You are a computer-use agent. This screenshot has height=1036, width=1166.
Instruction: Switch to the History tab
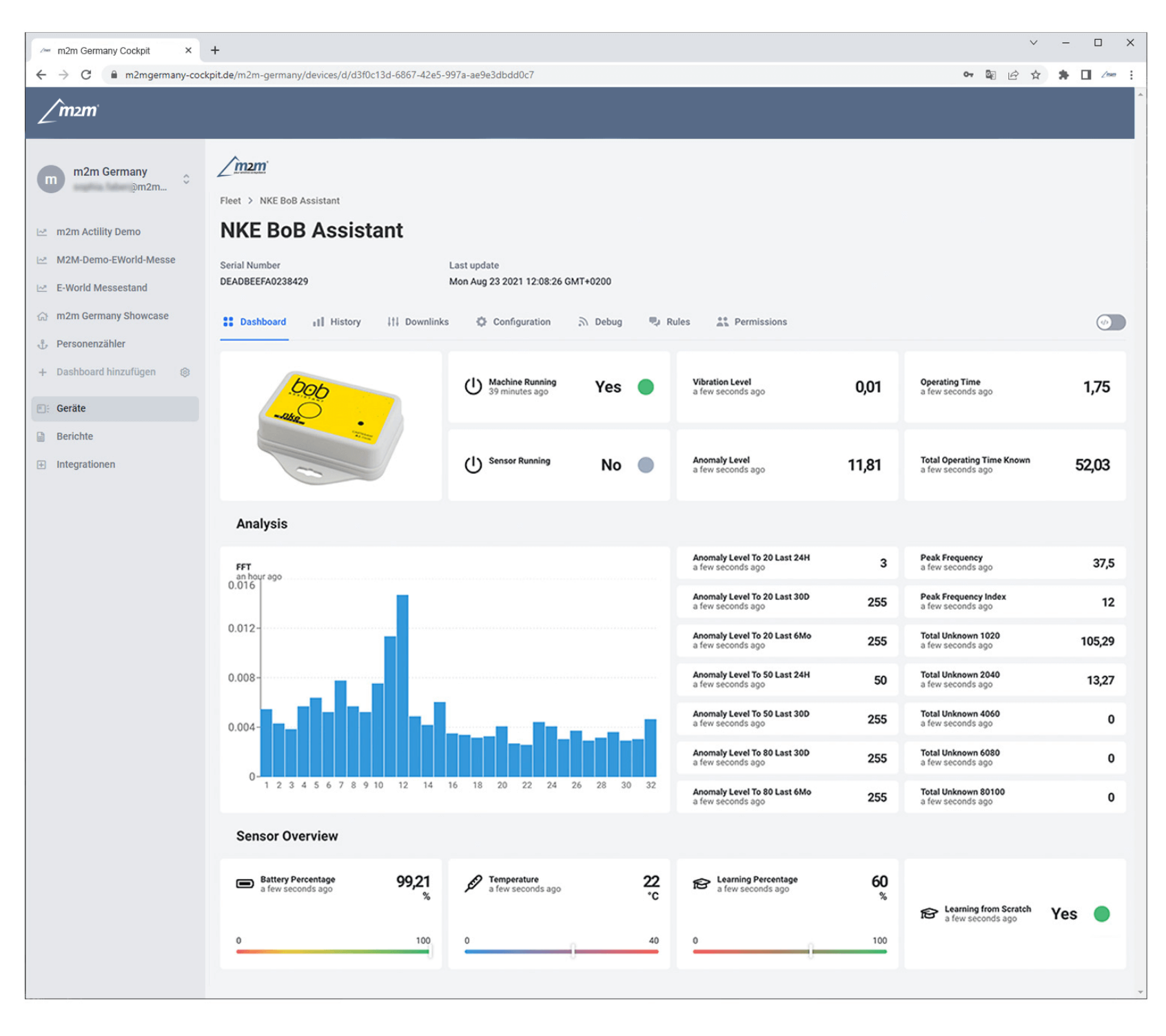coord(337,322)
